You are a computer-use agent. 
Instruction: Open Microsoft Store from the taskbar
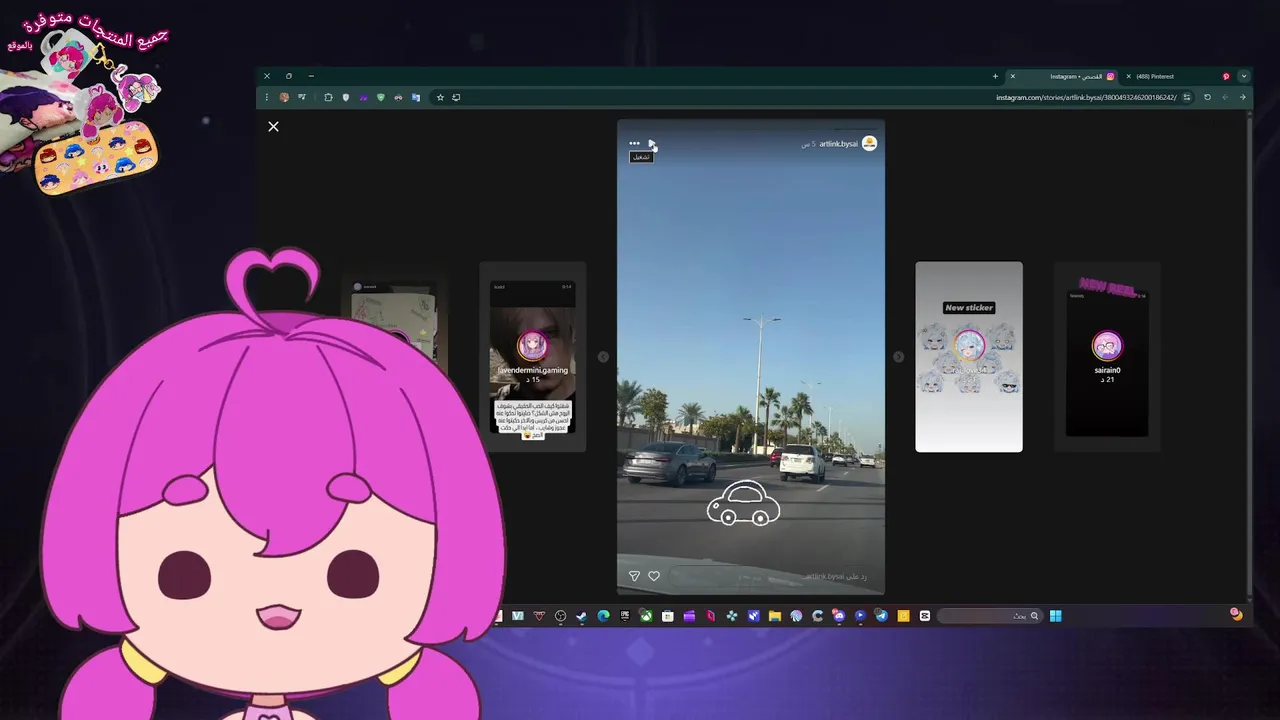tap(668, 616)
